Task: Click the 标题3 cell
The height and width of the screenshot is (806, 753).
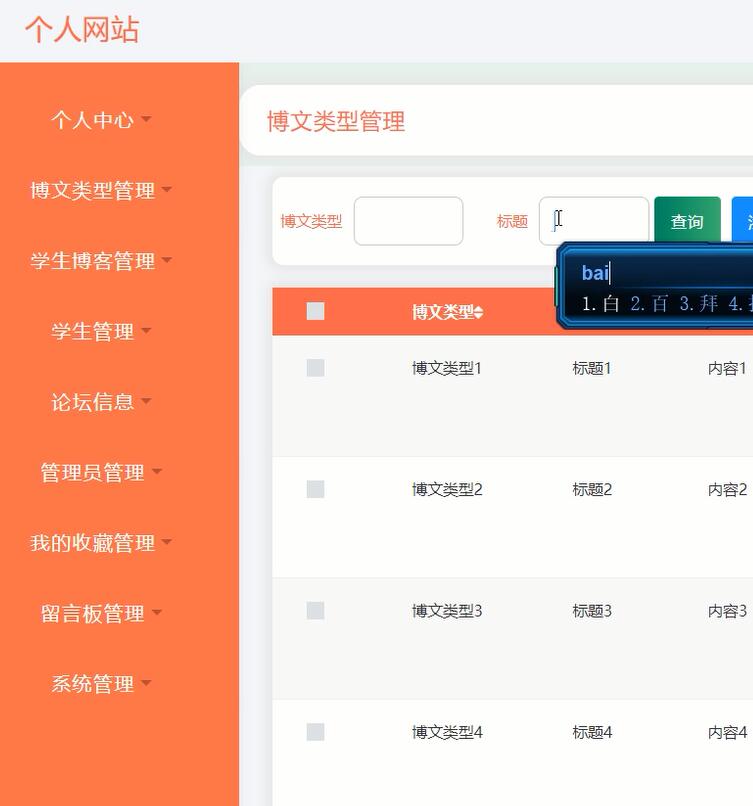Action: pos(592,611)
